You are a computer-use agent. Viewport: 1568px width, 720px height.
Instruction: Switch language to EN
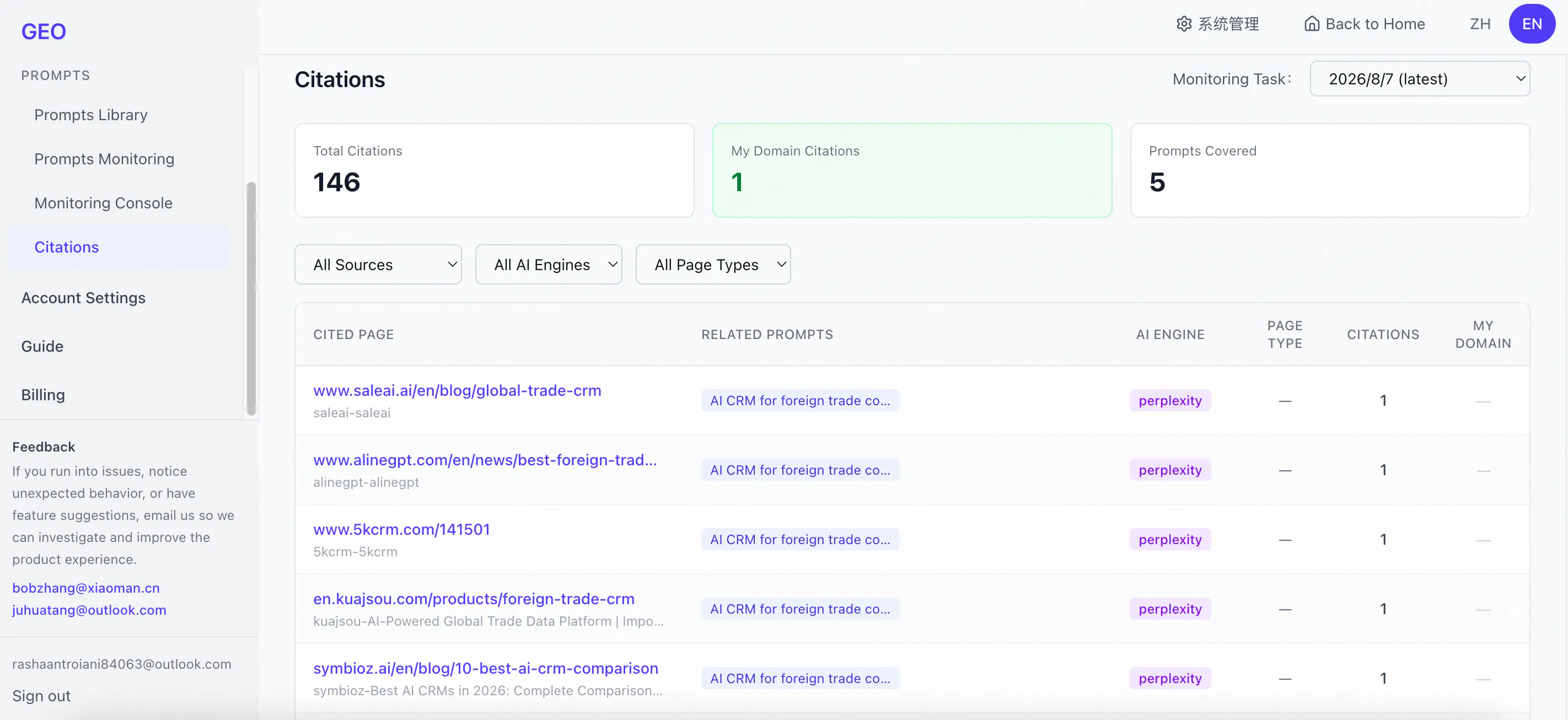coord(1532,24)
